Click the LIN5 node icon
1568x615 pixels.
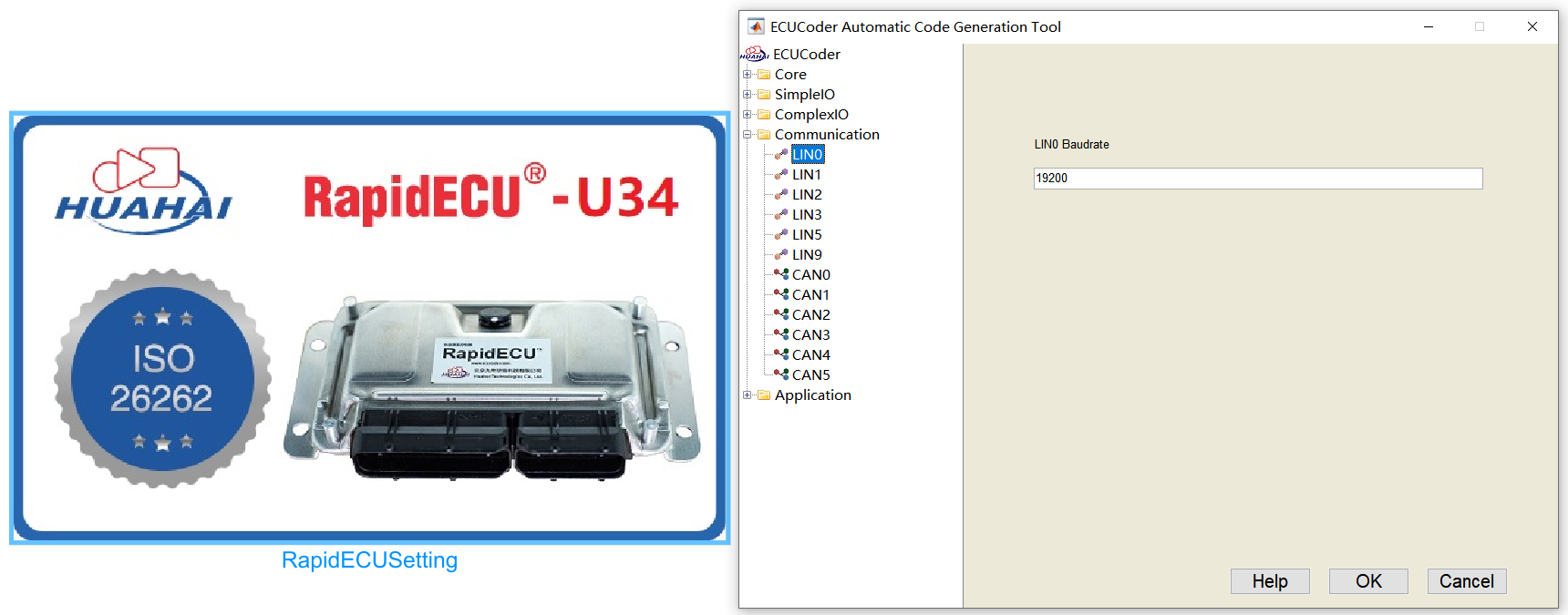781,234
